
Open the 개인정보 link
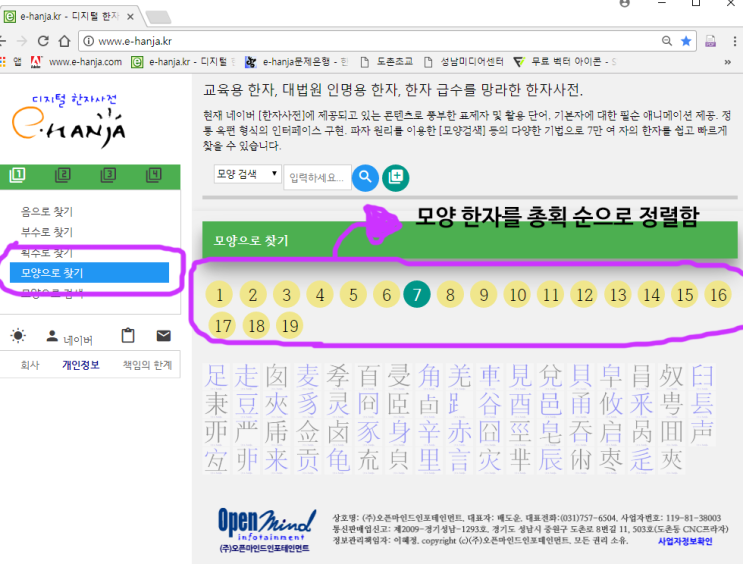[x=81, y=365]
